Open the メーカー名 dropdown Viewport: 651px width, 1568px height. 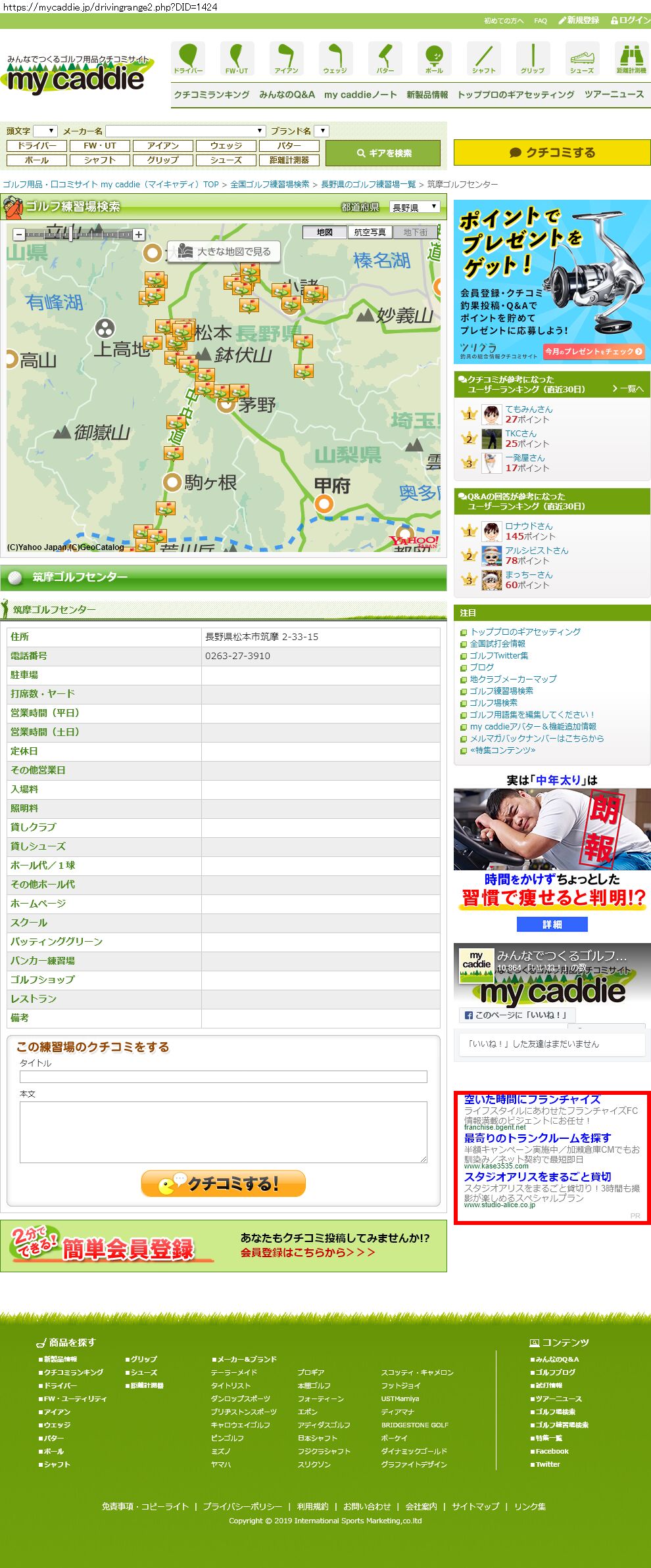coord(185,131)
